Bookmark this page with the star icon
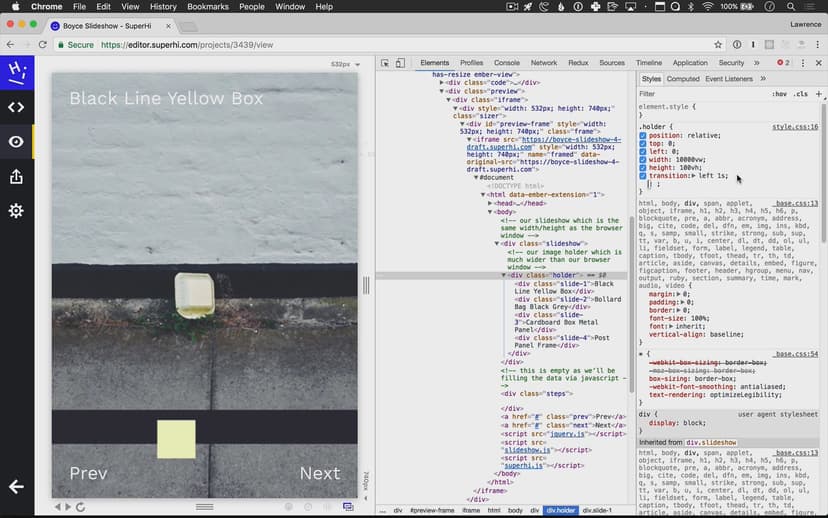Screen dimensions: 828x518 [718, 45]
